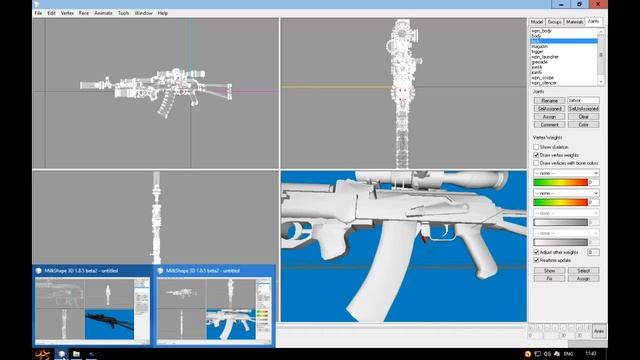This screenshot has width=640, height=360.
Task: Open the third greyed-out bone dropdown
Action: [566, 213]
